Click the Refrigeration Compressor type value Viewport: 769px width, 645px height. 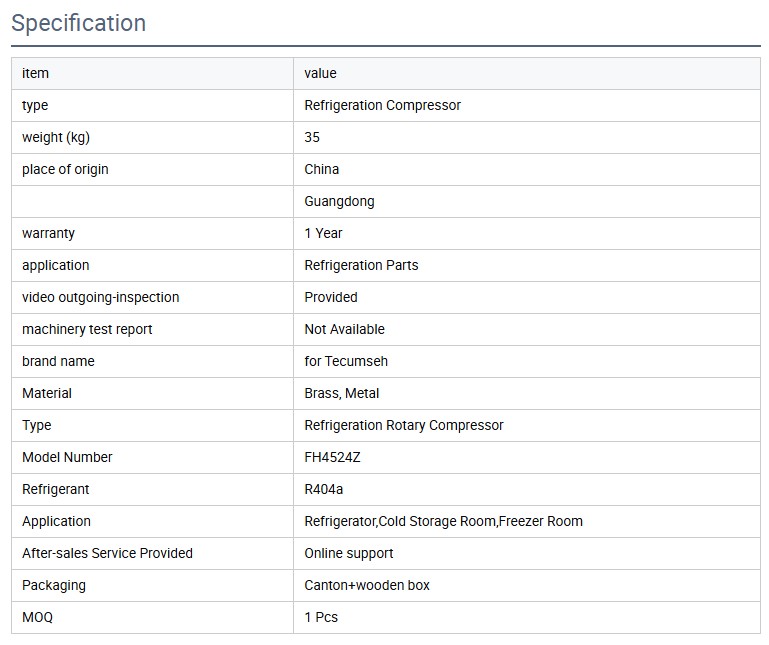click(x=382, y=105)
